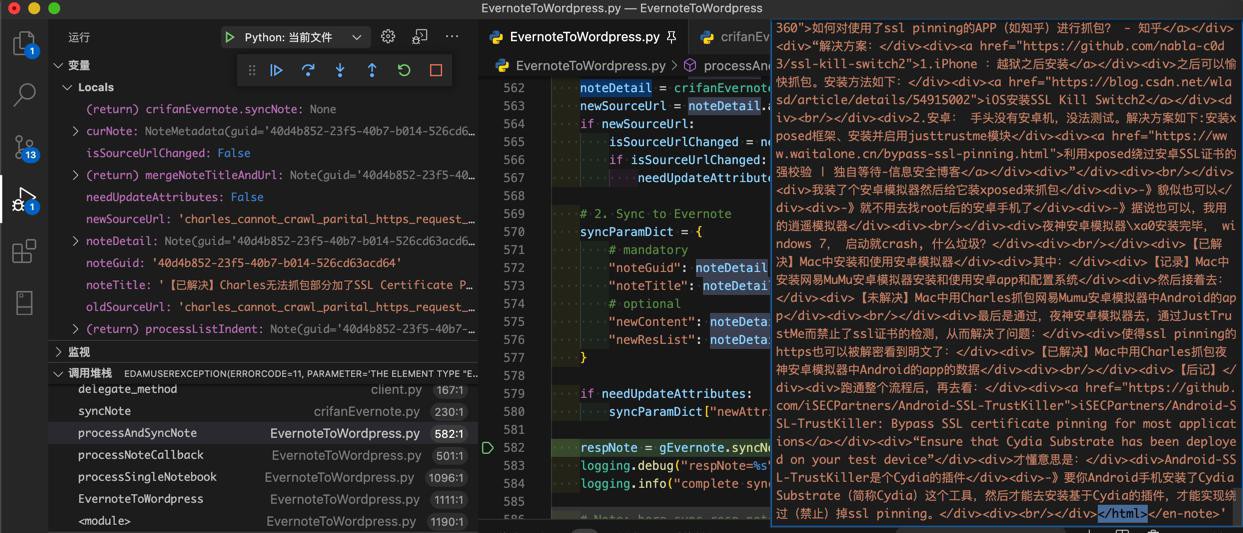Switch to the EvernoteToWordpress.py editor tab
The height and width of the screenshot is (533, 1243).
coord(584,37)
